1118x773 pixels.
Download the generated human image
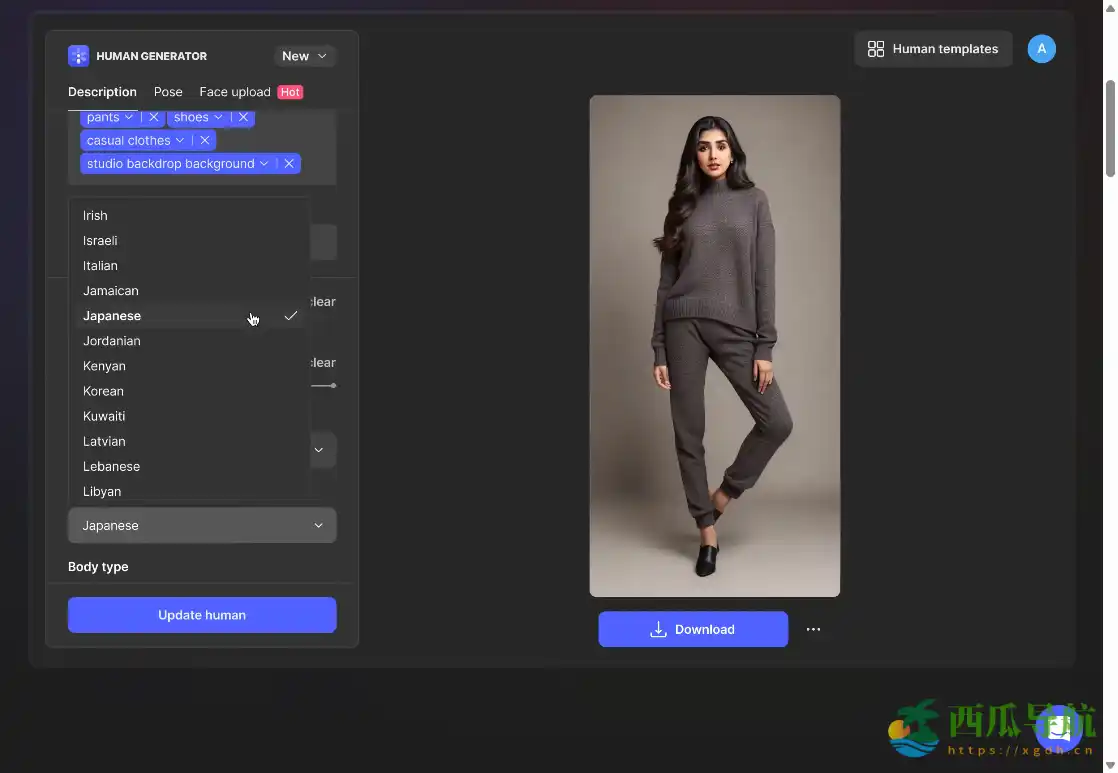click(x=693, y=629)
